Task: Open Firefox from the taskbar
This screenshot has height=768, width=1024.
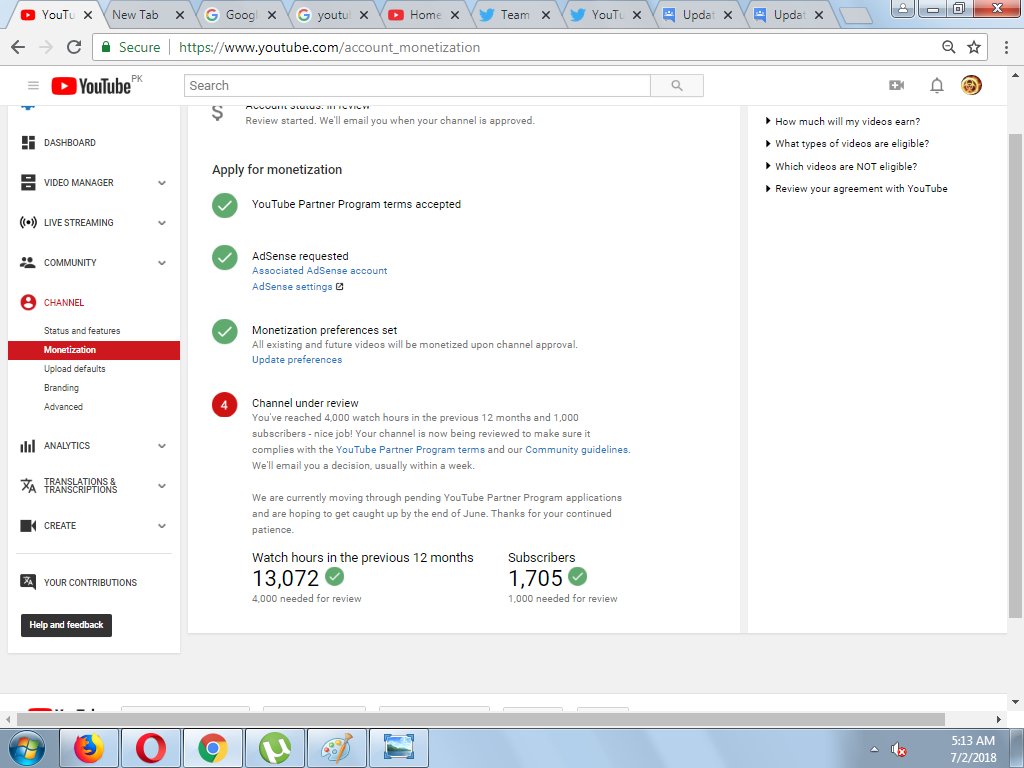Action: [x=89, y=748]
